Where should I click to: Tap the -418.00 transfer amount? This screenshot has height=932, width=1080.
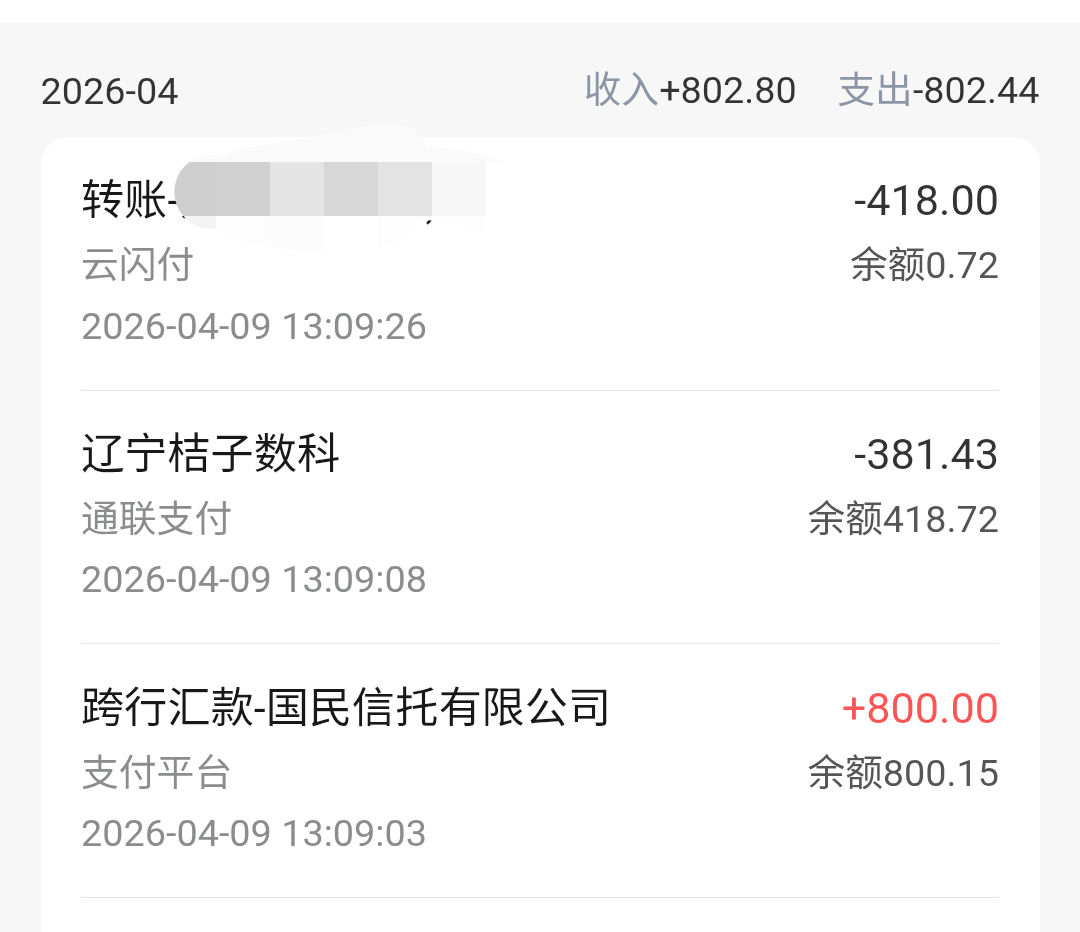pyautogui.click(x=926, y=201)
